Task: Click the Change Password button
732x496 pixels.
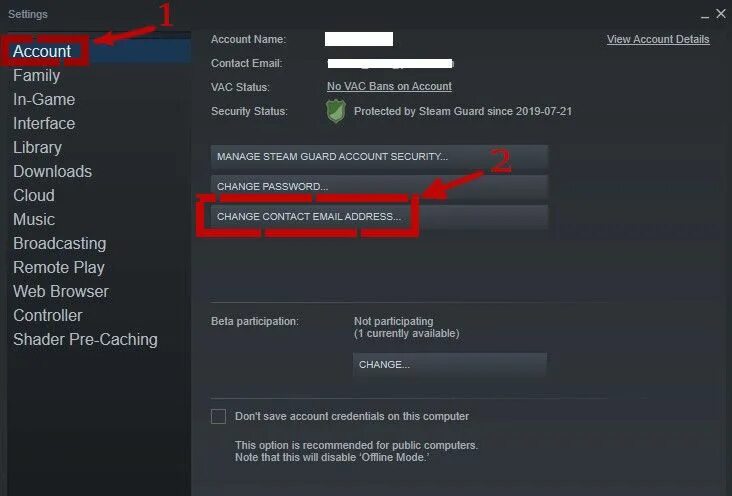Action: click(379, 187)
